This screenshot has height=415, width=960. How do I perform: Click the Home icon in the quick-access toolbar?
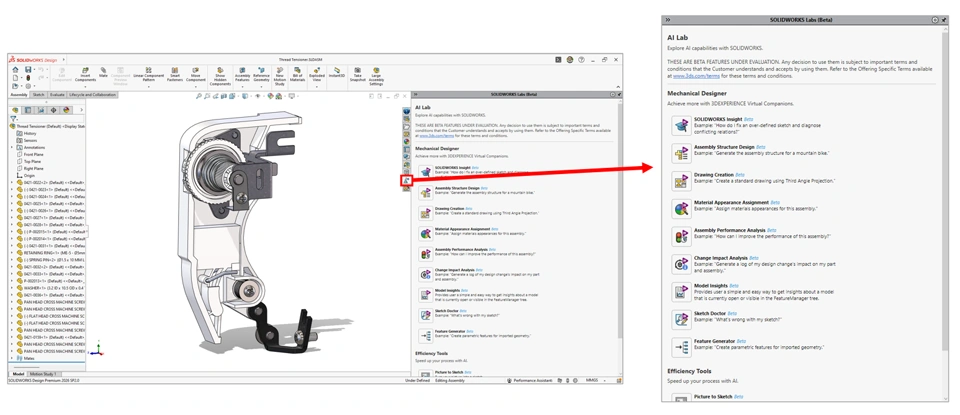click(15, 69)
